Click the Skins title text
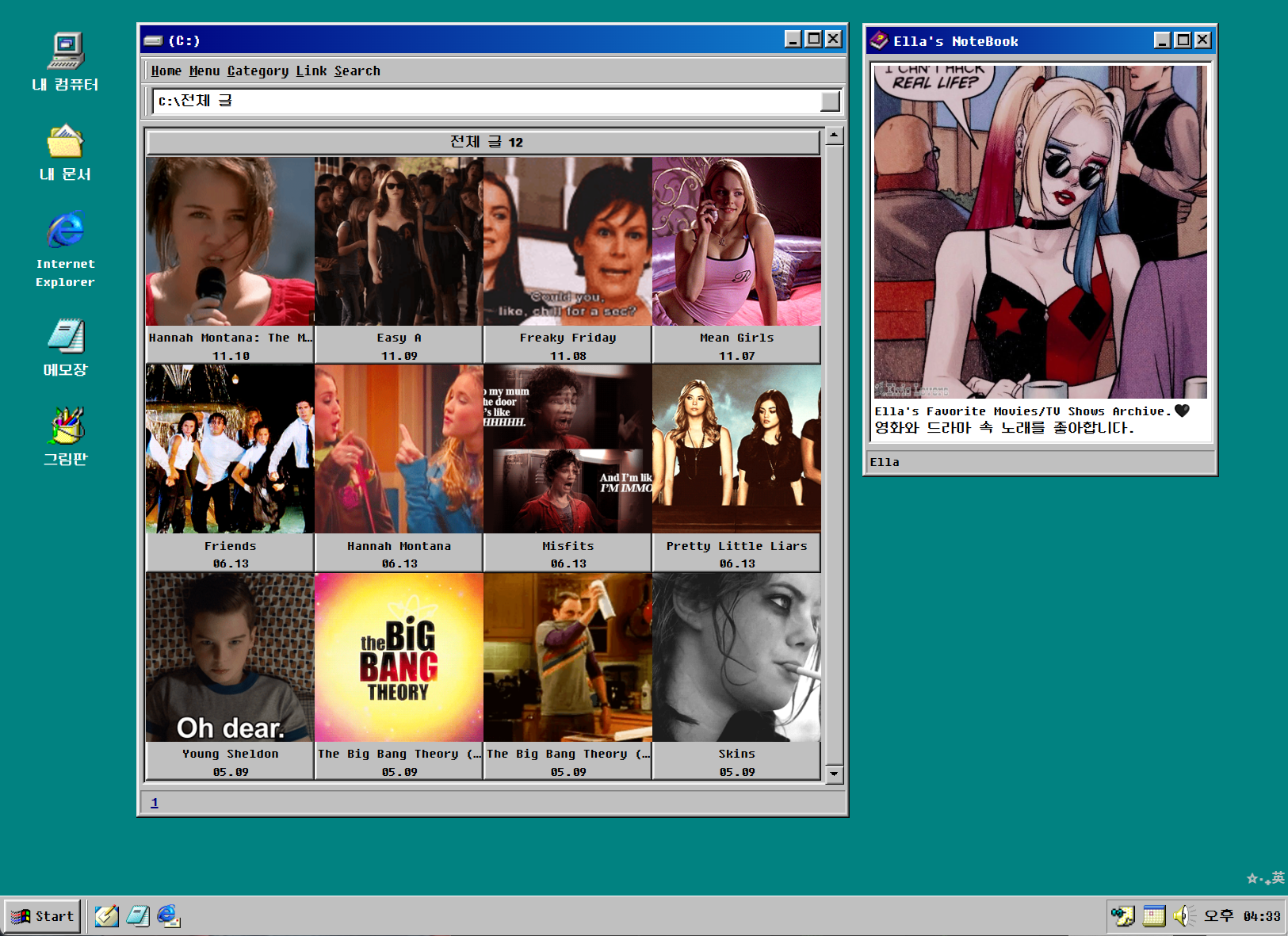The height and width of the screenshot is (936, 1288). tap(736, 754)
